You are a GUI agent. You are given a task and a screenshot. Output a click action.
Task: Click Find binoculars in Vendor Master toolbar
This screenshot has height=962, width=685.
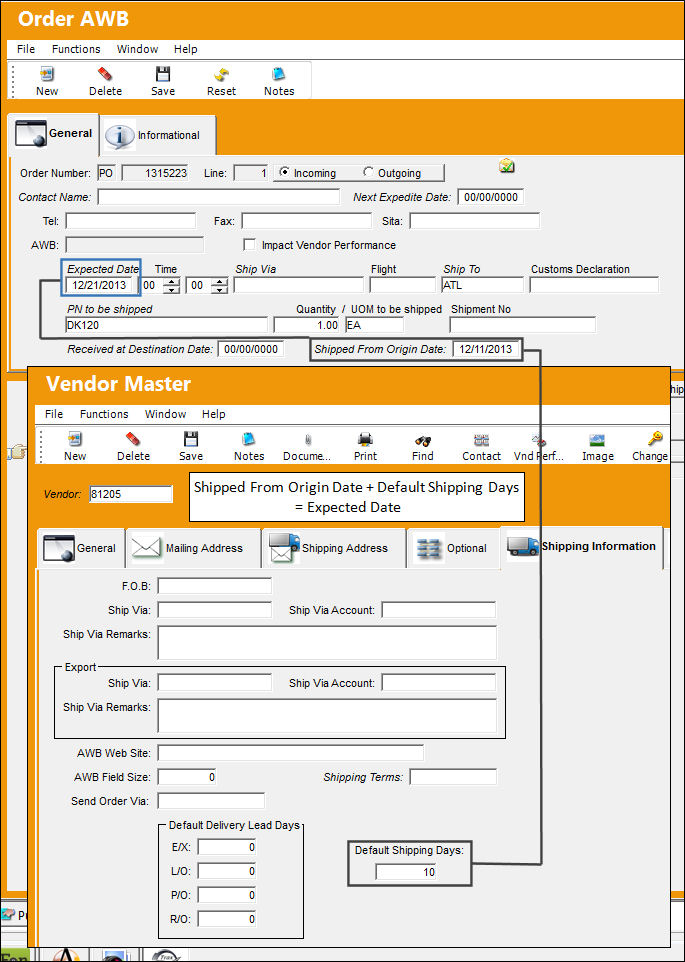point(423,440)
